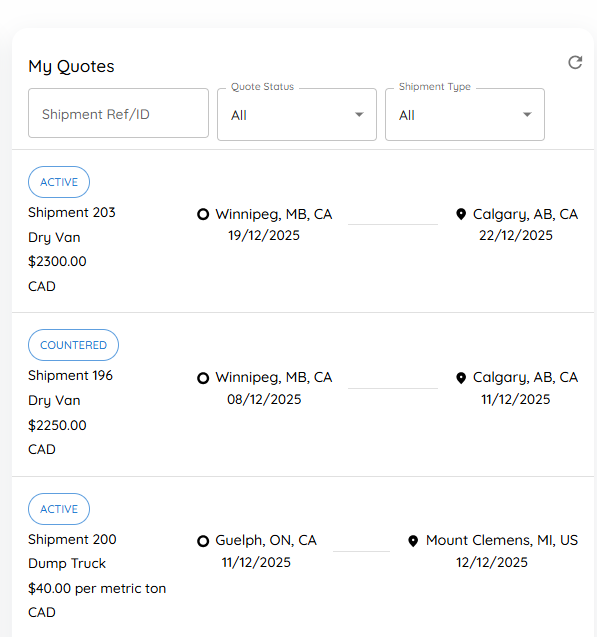Click destination pin icon for Shipment 203
The height and width of the screenshot is (637, 597).
(x=461, y=214)
